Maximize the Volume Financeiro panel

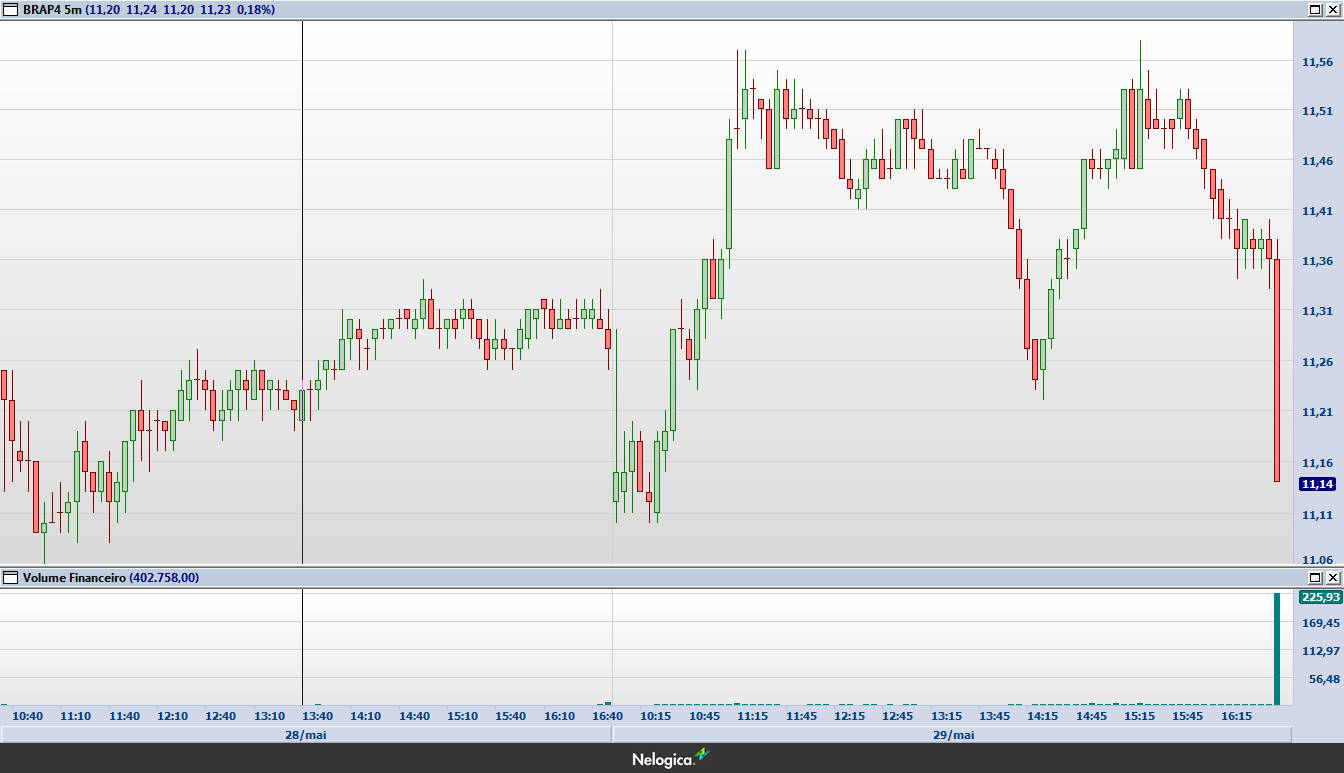click(x=1314, y=577)
